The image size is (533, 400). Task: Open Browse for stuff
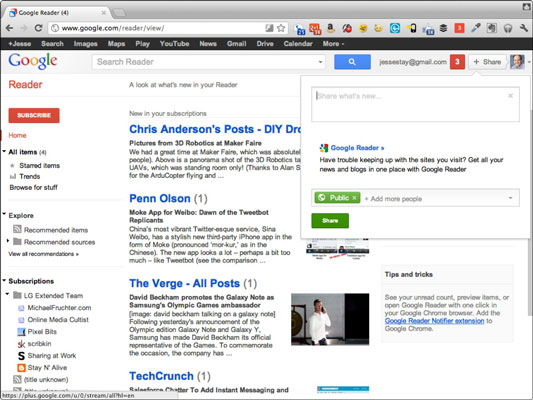pos(33,187)
